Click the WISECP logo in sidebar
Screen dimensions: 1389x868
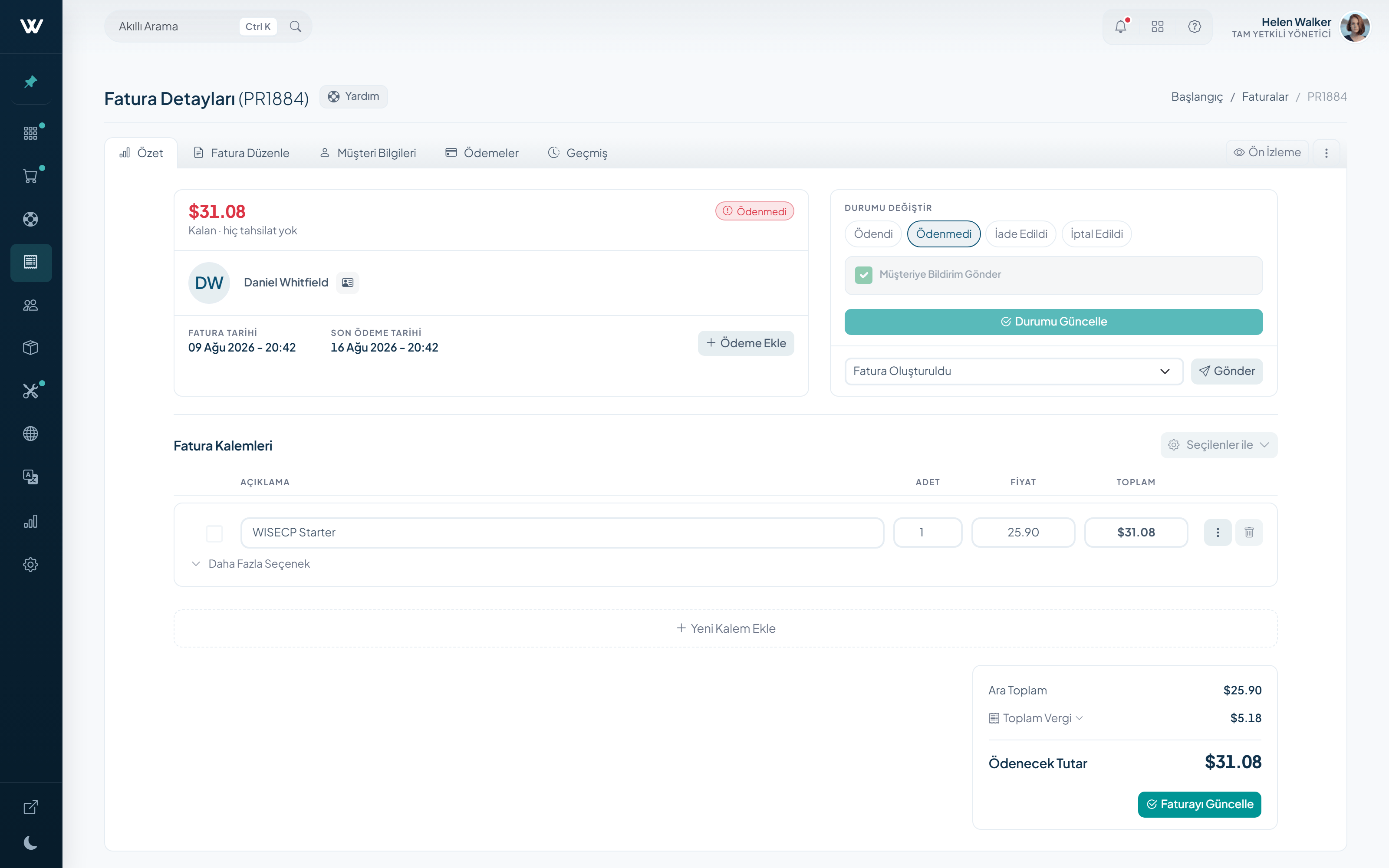pos(31,26)
